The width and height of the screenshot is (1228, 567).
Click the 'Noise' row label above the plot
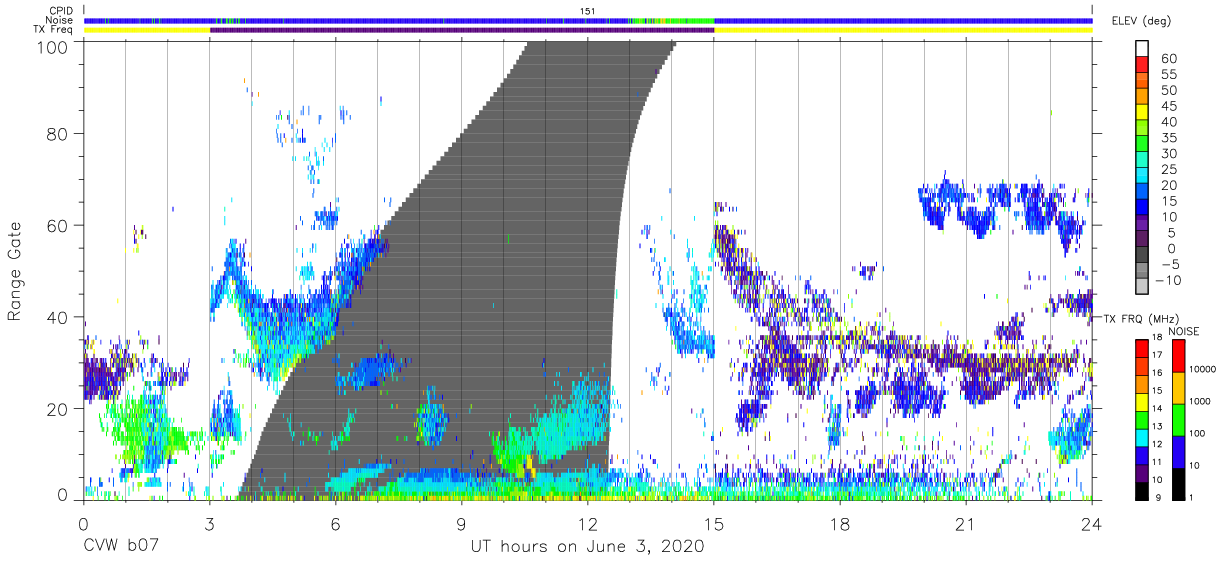(60, 20)
